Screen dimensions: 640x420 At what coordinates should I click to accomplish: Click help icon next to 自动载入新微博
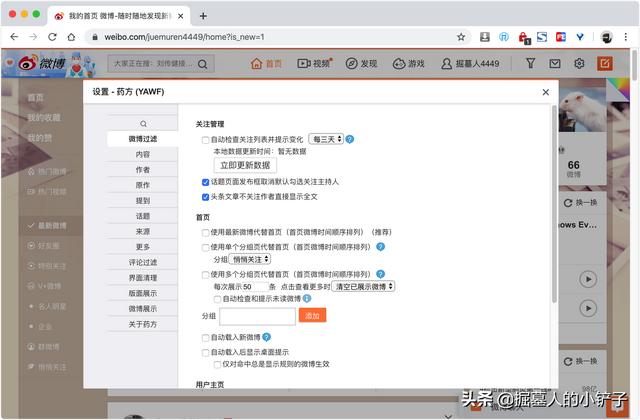267,337
